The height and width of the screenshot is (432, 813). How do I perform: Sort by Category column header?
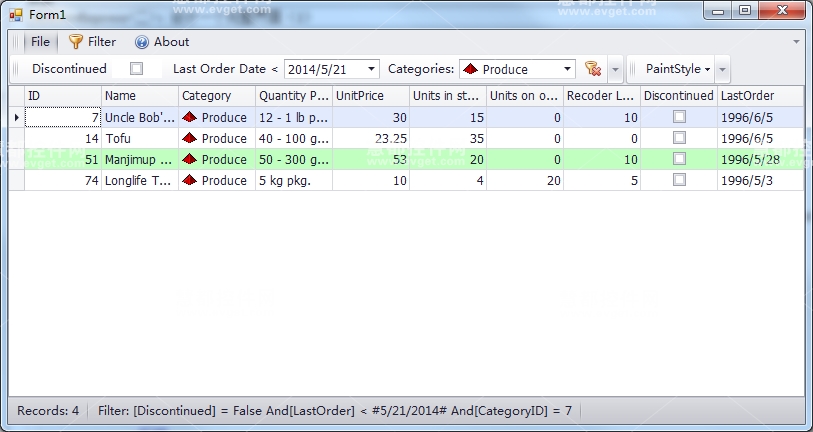tap(217, 96)
